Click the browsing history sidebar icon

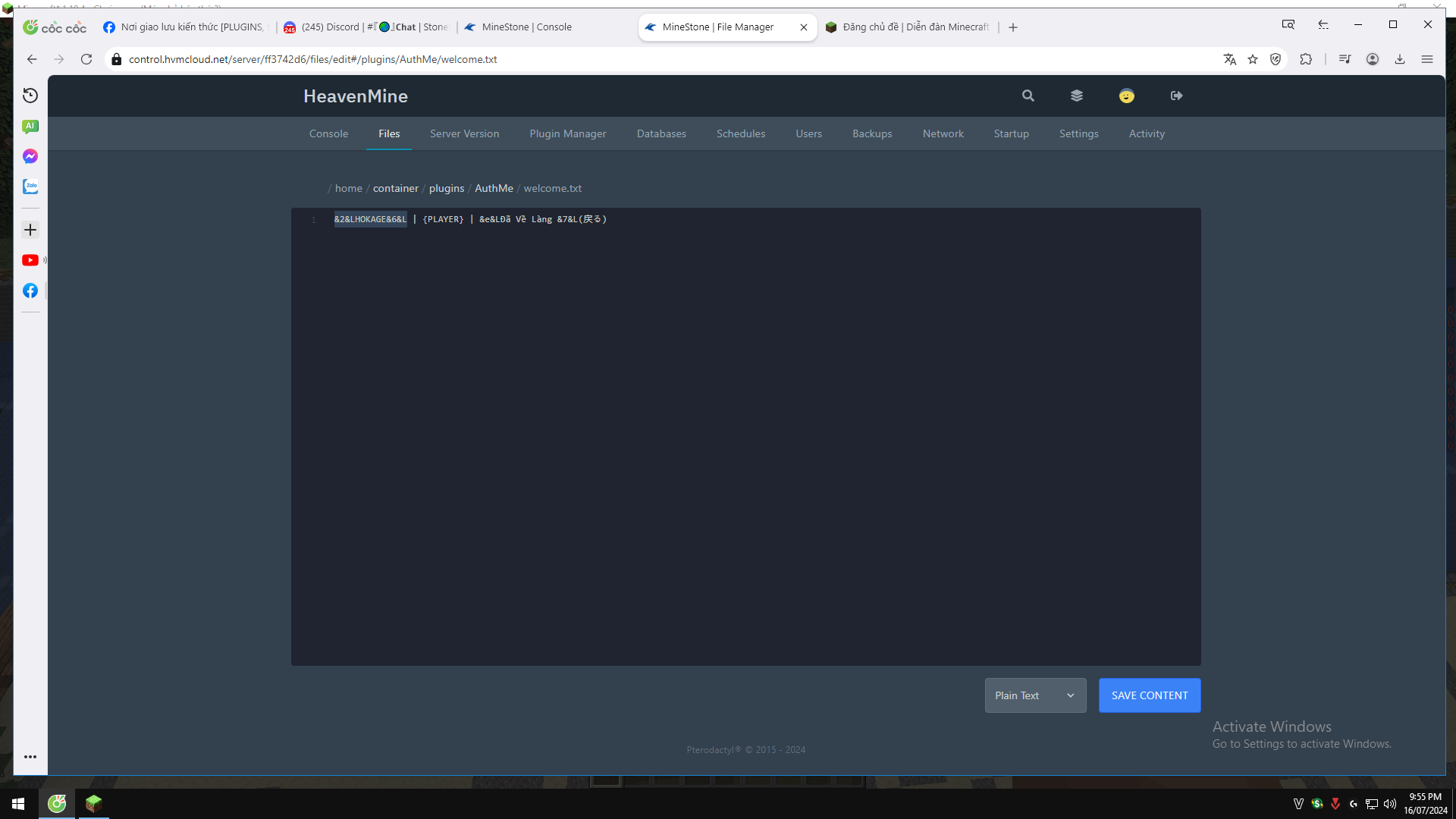tap(30, 96)
